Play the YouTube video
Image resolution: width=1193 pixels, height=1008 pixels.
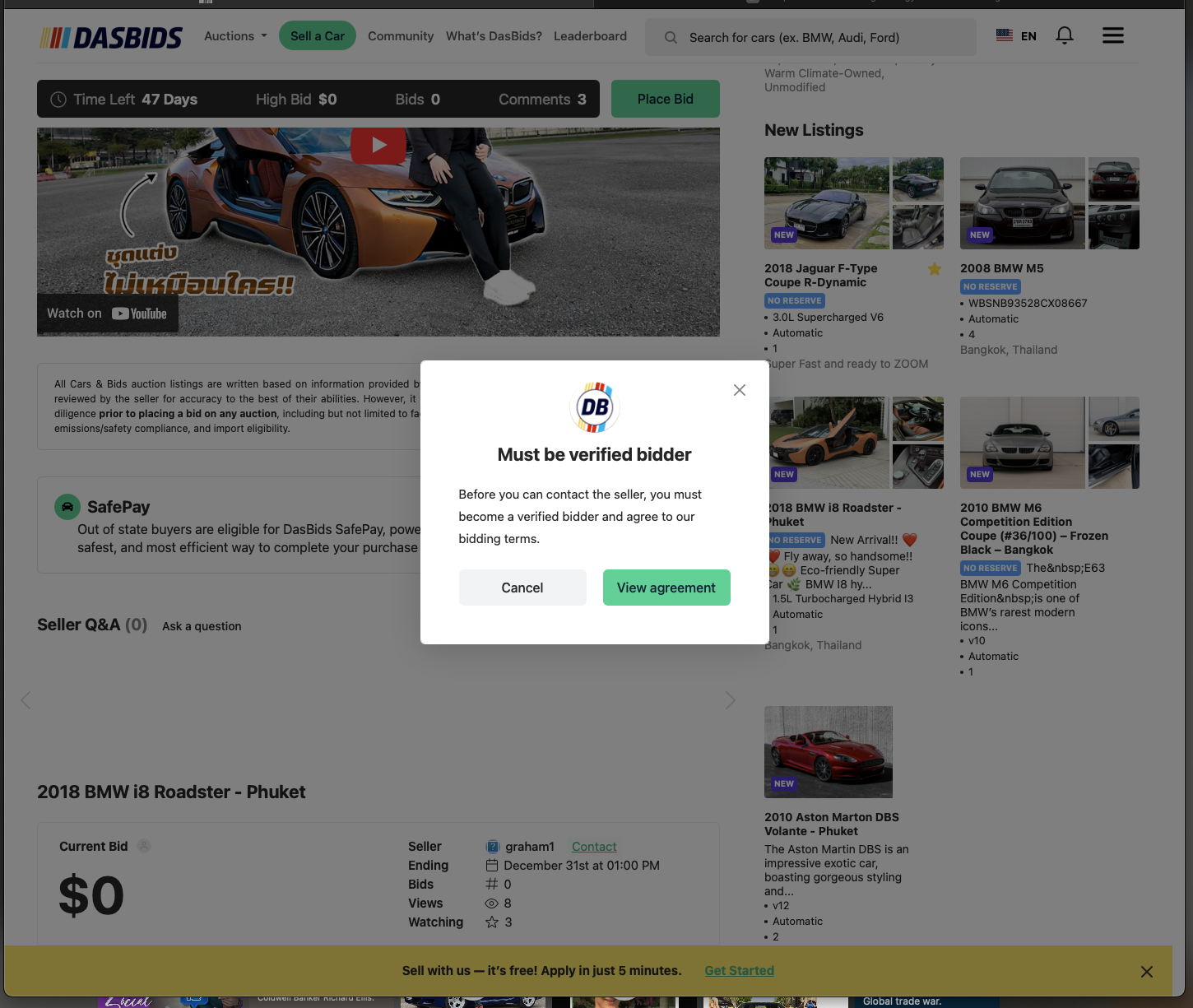tap(378, 146)
